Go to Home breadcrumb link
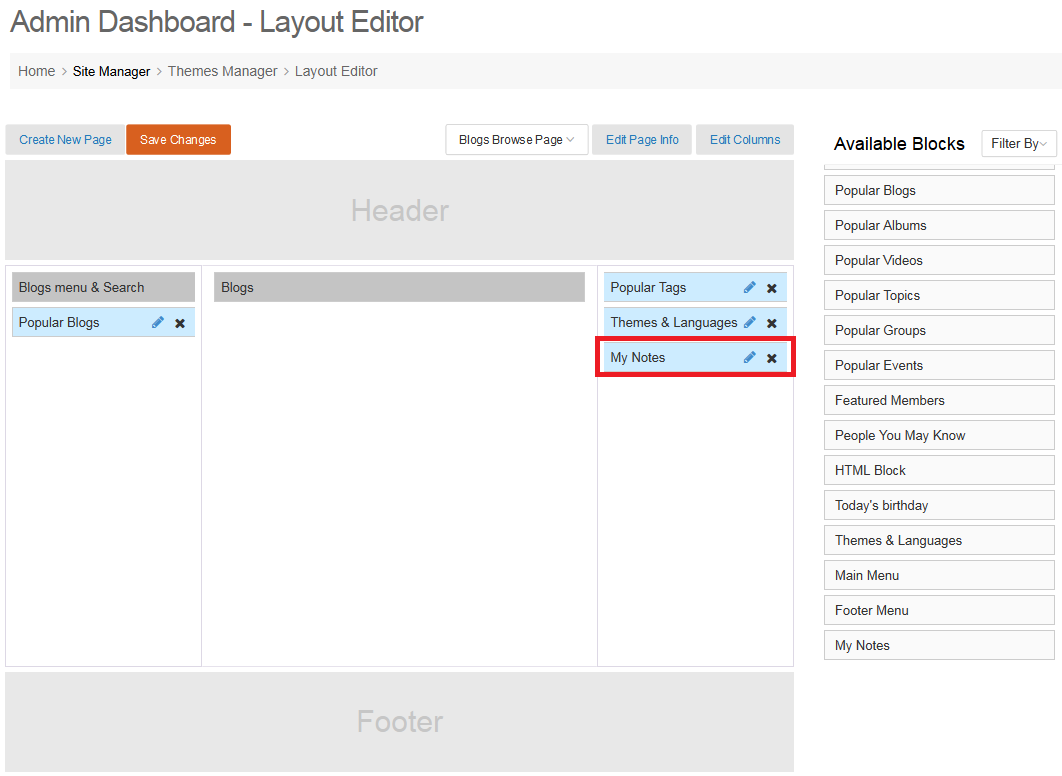Viewport: 1062px width, 776px height. click(37, 71)
